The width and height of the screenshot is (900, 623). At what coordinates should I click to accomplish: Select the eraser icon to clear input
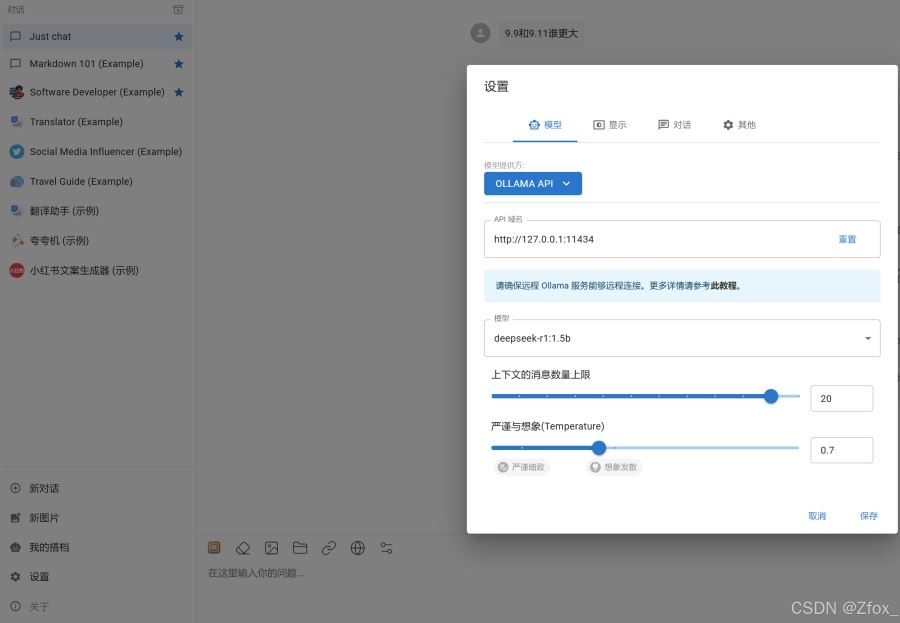[243, 548]
